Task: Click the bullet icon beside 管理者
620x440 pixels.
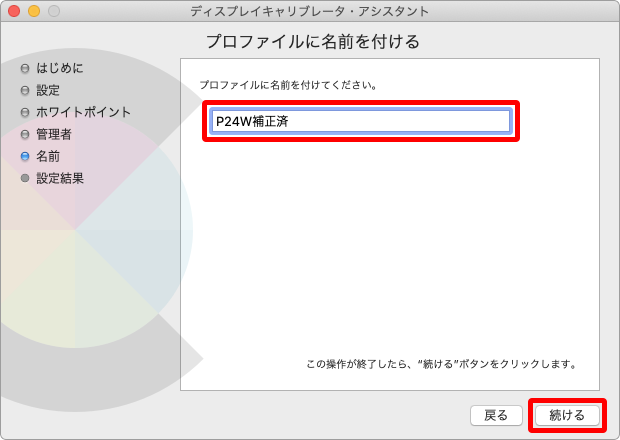Action: 25,135
